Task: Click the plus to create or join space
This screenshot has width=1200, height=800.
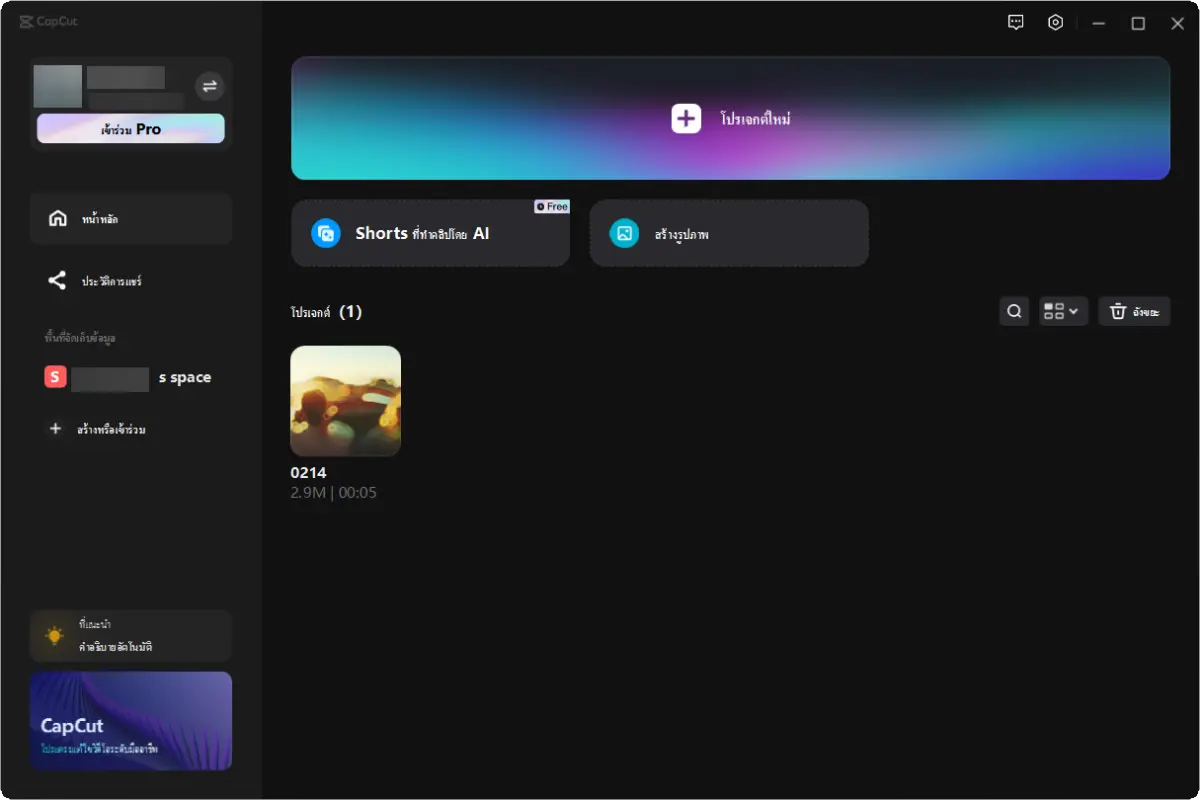Action: (x=55, y=429)
